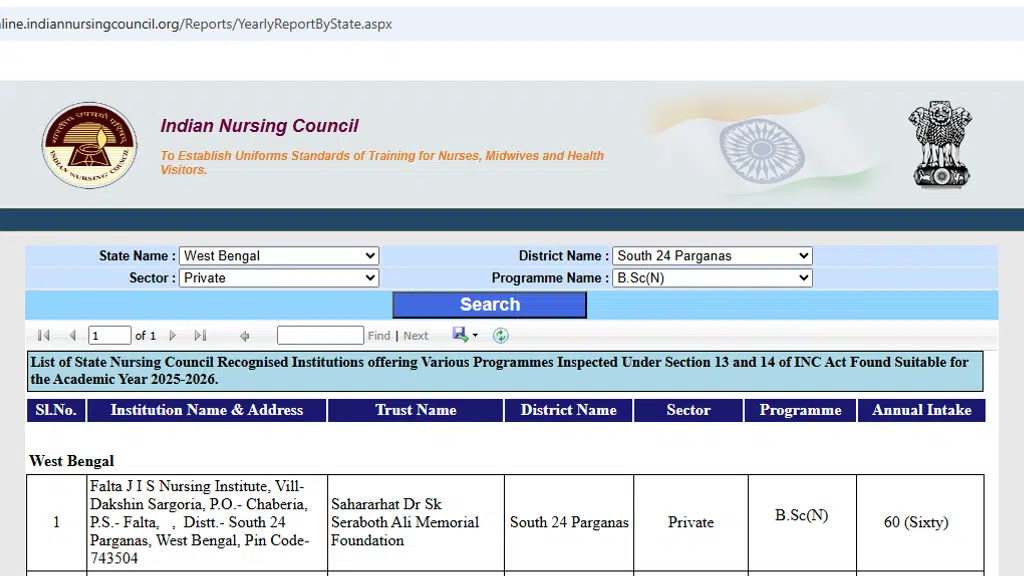This screenshot has height=576, width=1024.
Task: Click the browser address bar URL
Action: pyautogui.click(x=196, y=24)
